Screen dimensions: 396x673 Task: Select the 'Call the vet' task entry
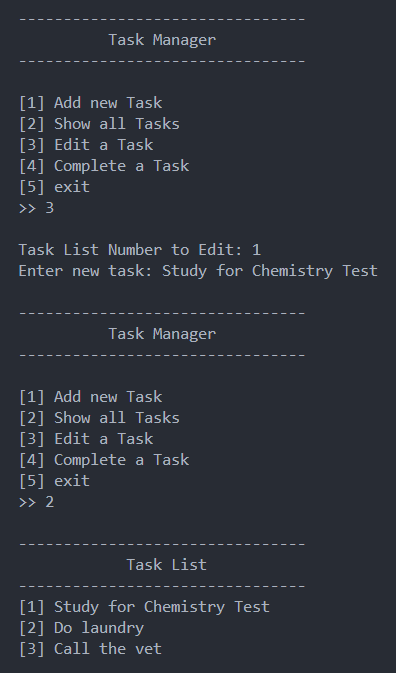pyautogui.click(x=90, y=649)
